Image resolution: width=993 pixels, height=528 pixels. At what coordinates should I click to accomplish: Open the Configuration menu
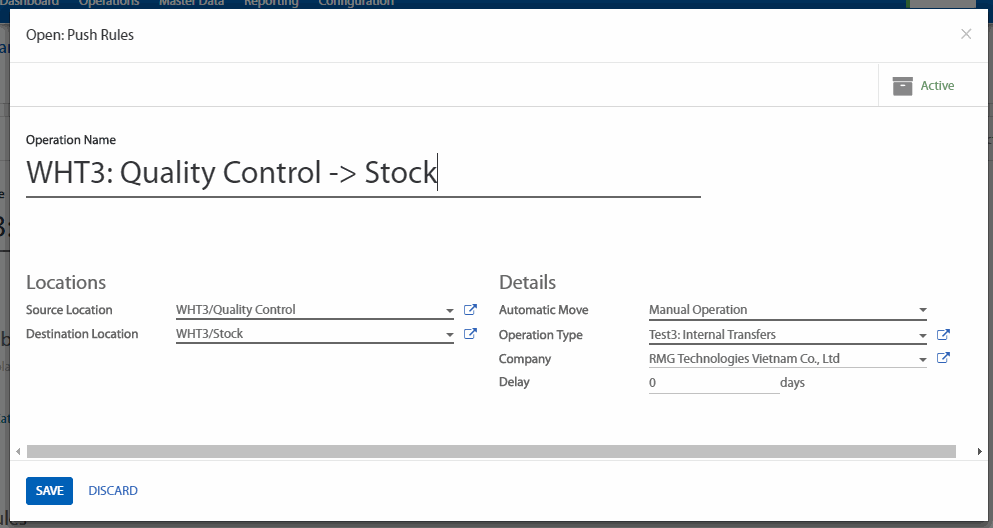point(355,3)
